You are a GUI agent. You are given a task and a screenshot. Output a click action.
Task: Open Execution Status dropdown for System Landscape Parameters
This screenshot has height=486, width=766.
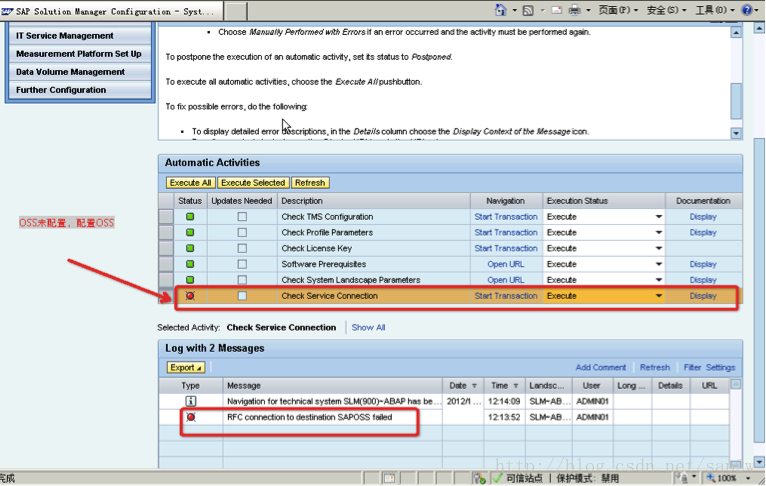[x=659, y=280]
